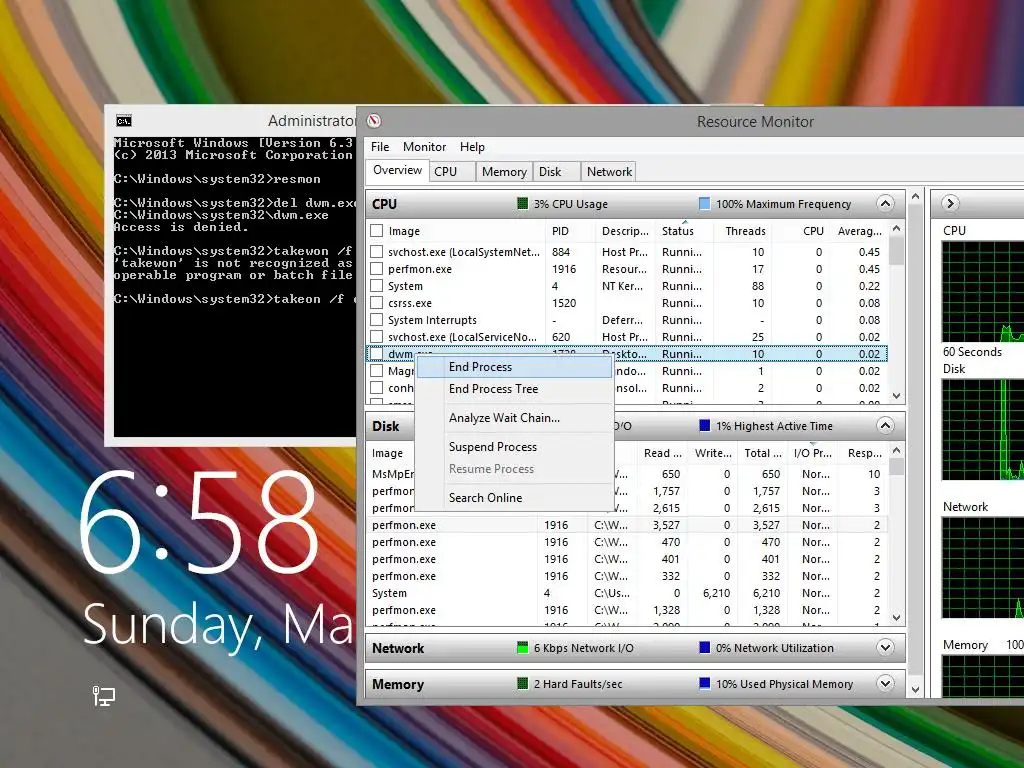Screen dimensions: 1024x768
Task: Toggle the select-all Image checkbox in CPU
Action: [376, 231]
